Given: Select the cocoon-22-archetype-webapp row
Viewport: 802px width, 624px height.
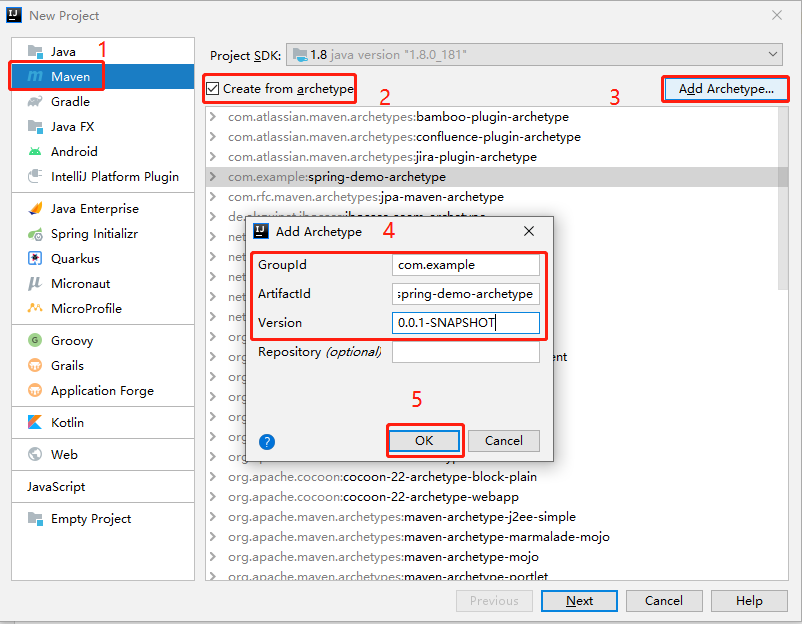Looking at the screenshot, I should 492,497.
